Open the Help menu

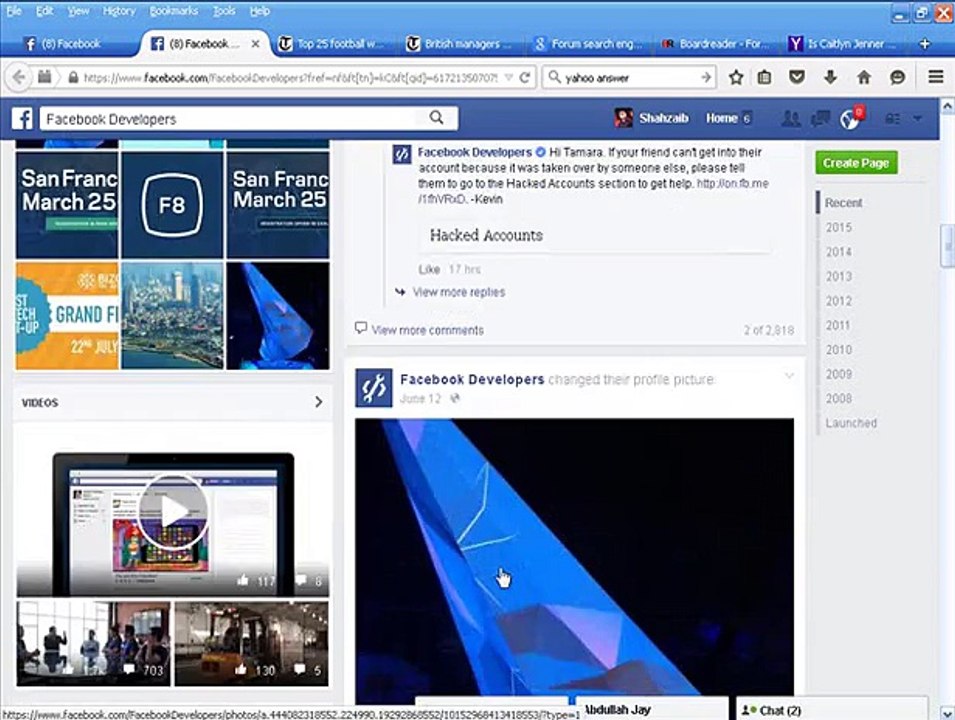(259, 11)
